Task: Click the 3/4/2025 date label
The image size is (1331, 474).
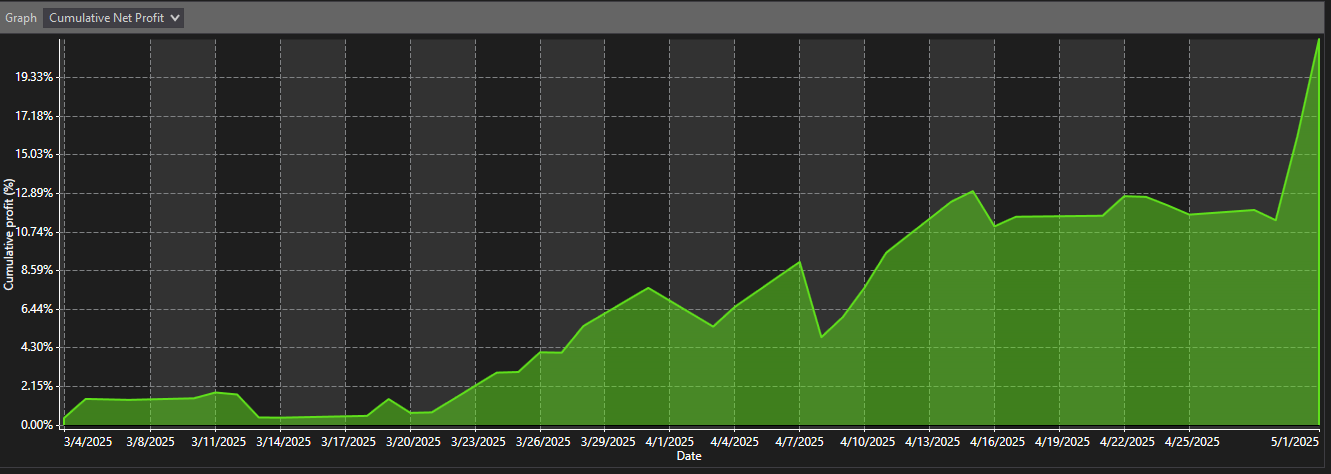Action: [x=90, y=441]
